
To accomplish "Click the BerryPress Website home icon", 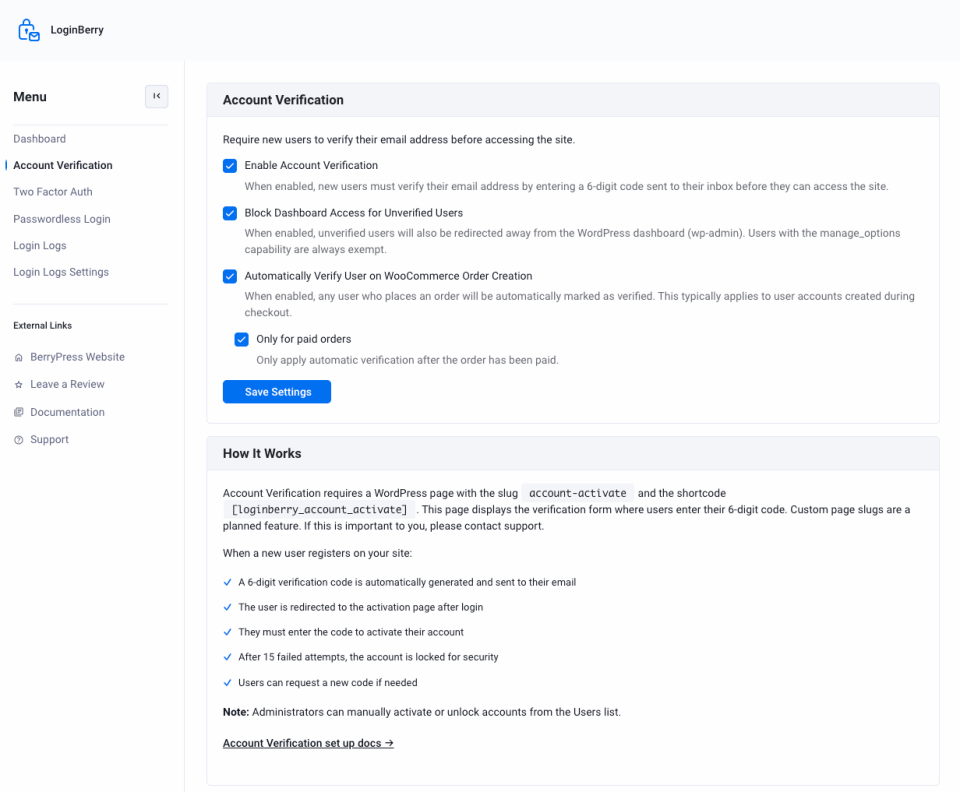I will [18, 357].
